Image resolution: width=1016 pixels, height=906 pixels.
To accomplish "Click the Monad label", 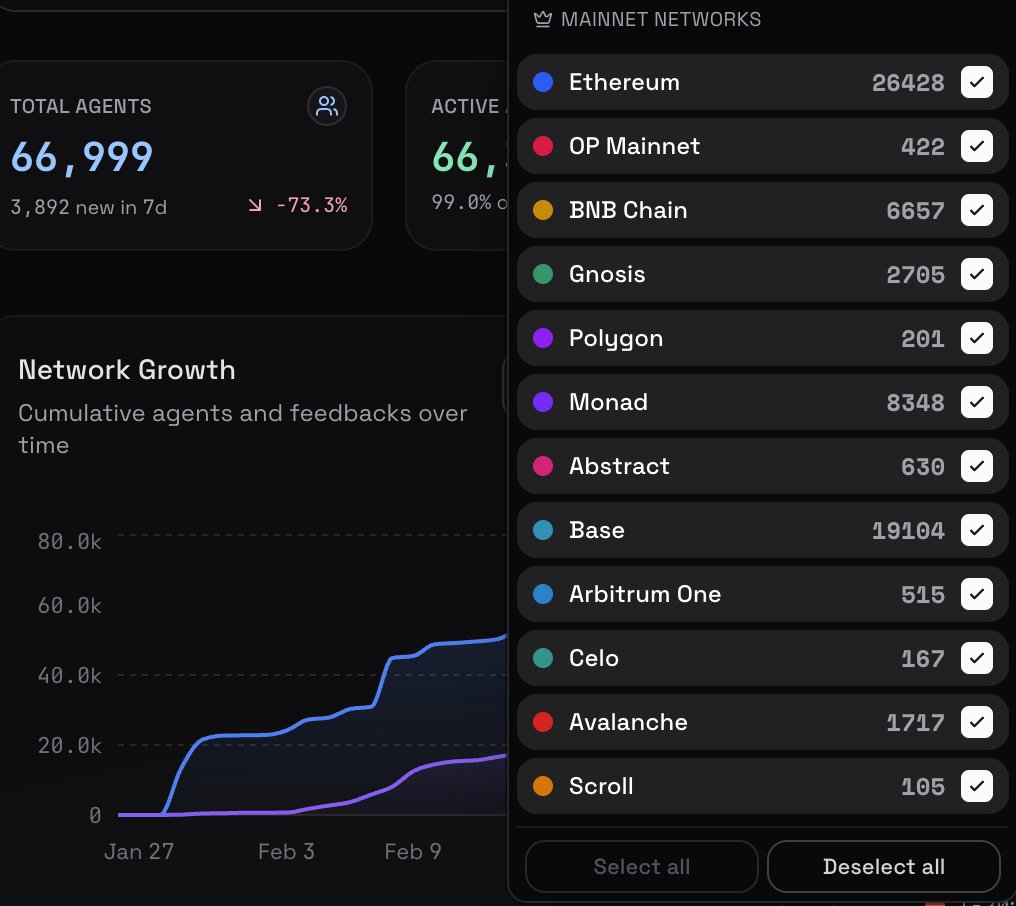I will pyautogui.click(x=608, y=402).
